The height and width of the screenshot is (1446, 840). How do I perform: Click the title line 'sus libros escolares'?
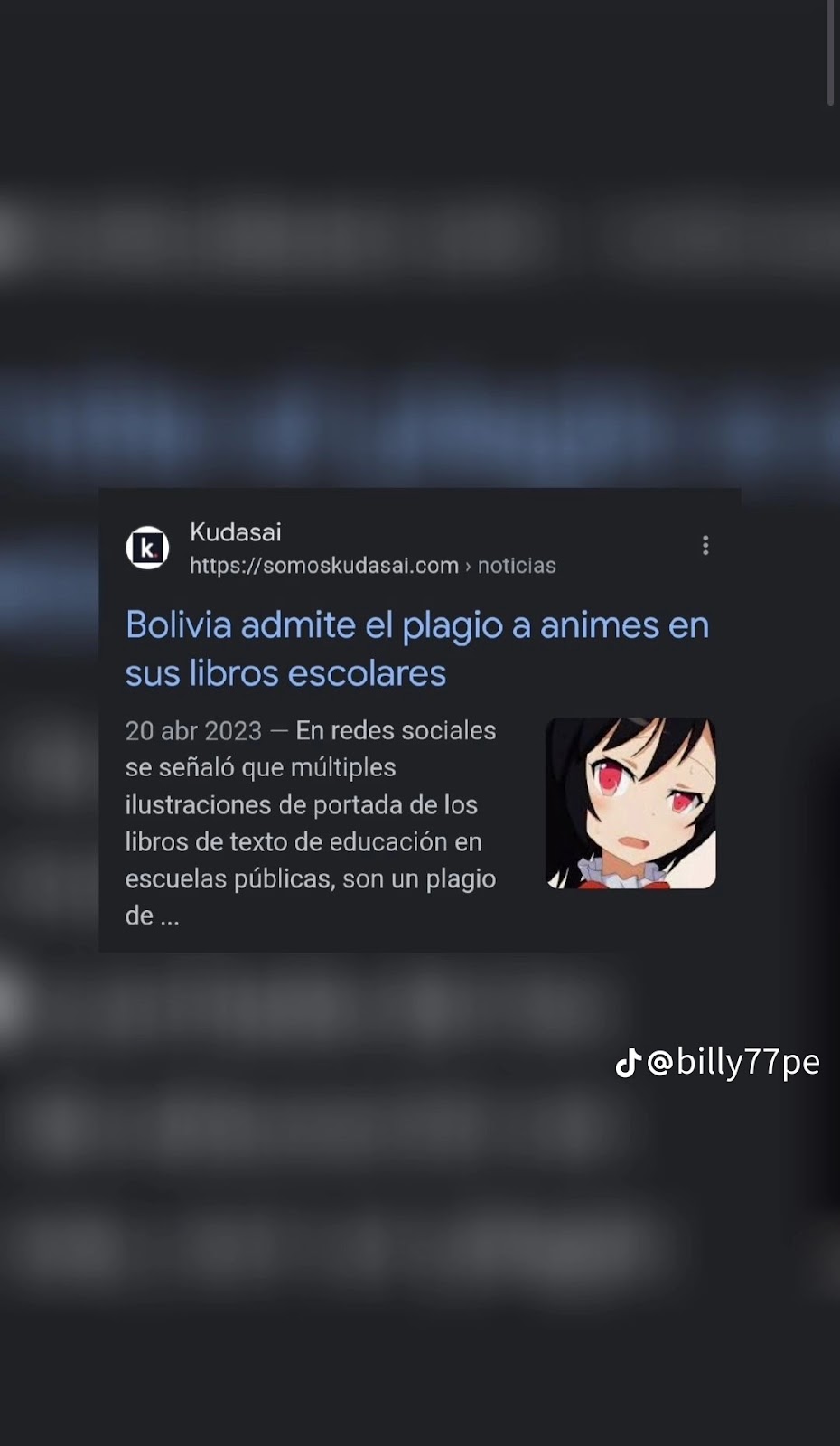tap(285, 673)
